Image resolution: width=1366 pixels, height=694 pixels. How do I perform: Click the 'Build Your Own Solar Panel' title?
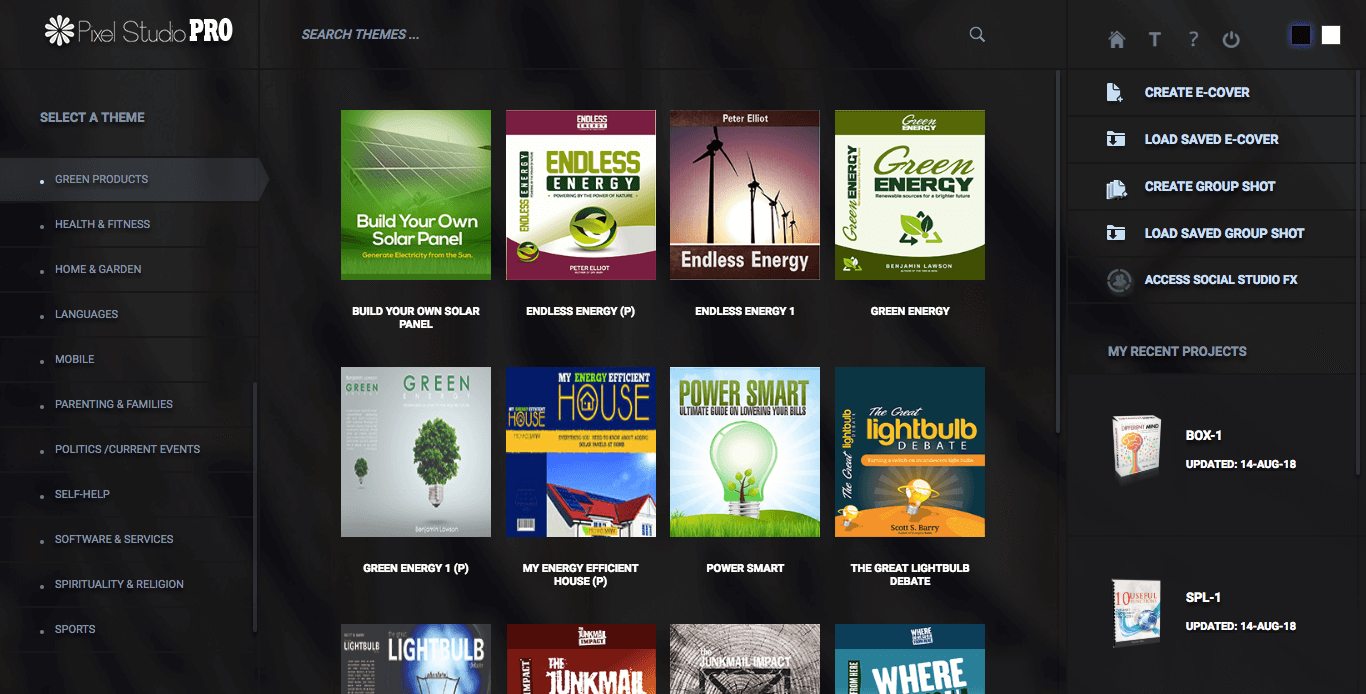tap(416, 318)
